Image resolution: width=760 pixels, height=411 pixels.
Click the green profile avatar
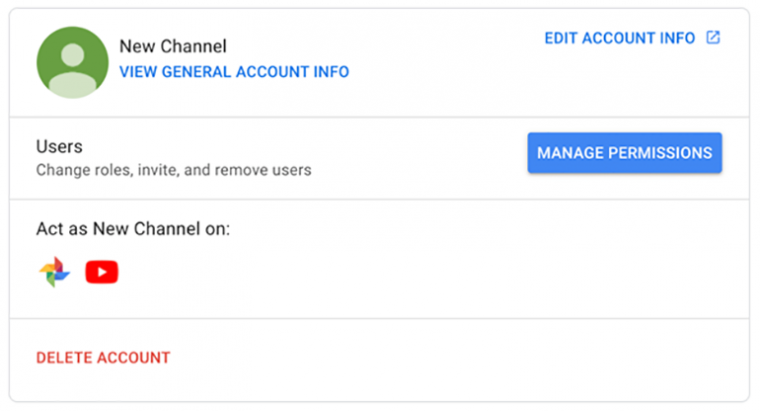click(73, 63)
